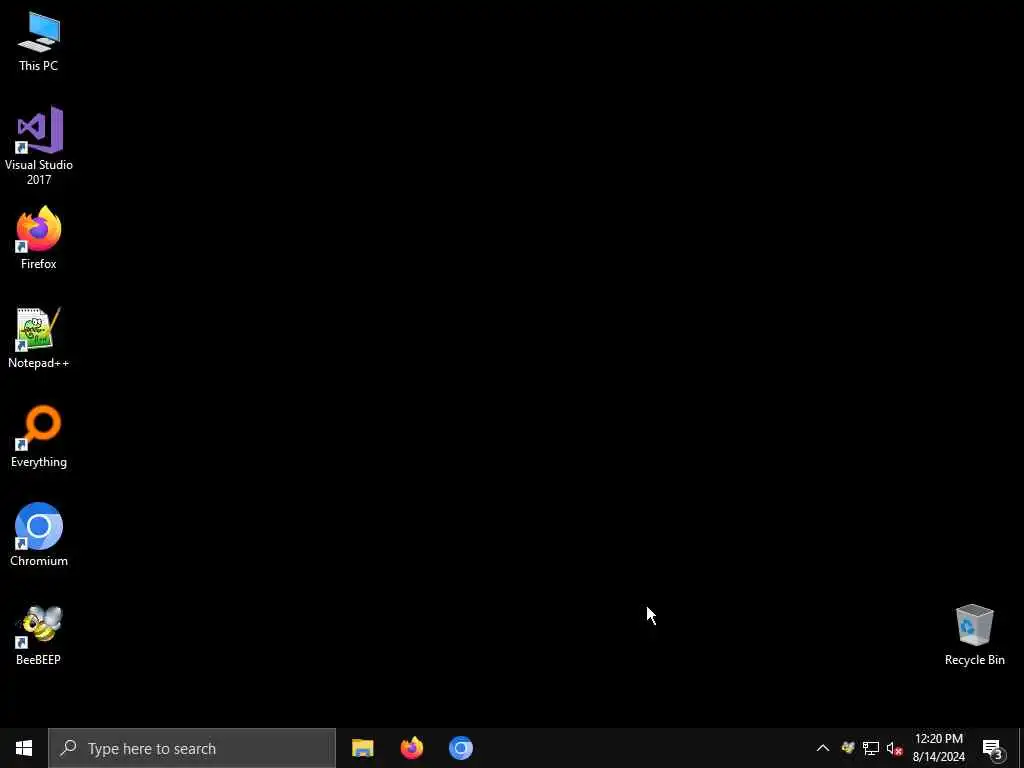1024x768 pixels.
Task: Select the BeeBEEP desktop shortcut
Action: (39, 635)
